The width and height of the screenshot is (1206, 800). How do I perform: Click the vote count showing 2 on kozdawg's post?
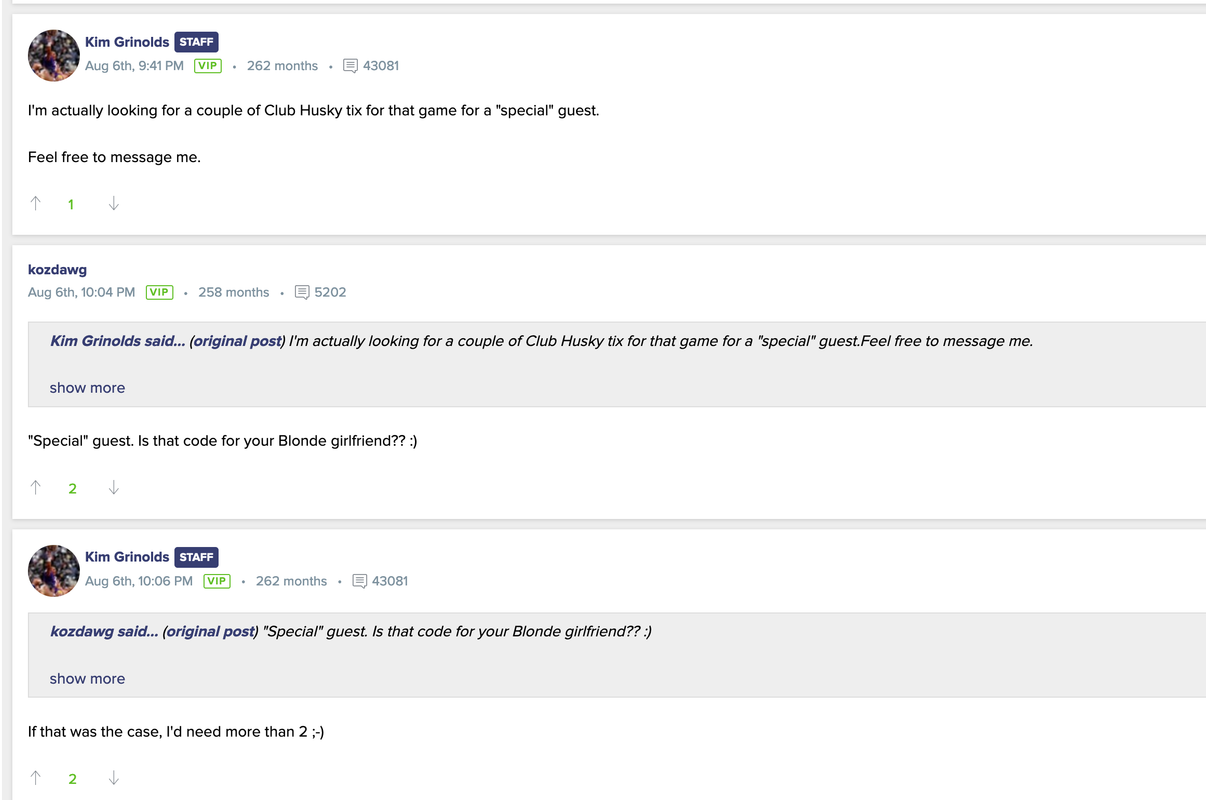tap(72, 488)
